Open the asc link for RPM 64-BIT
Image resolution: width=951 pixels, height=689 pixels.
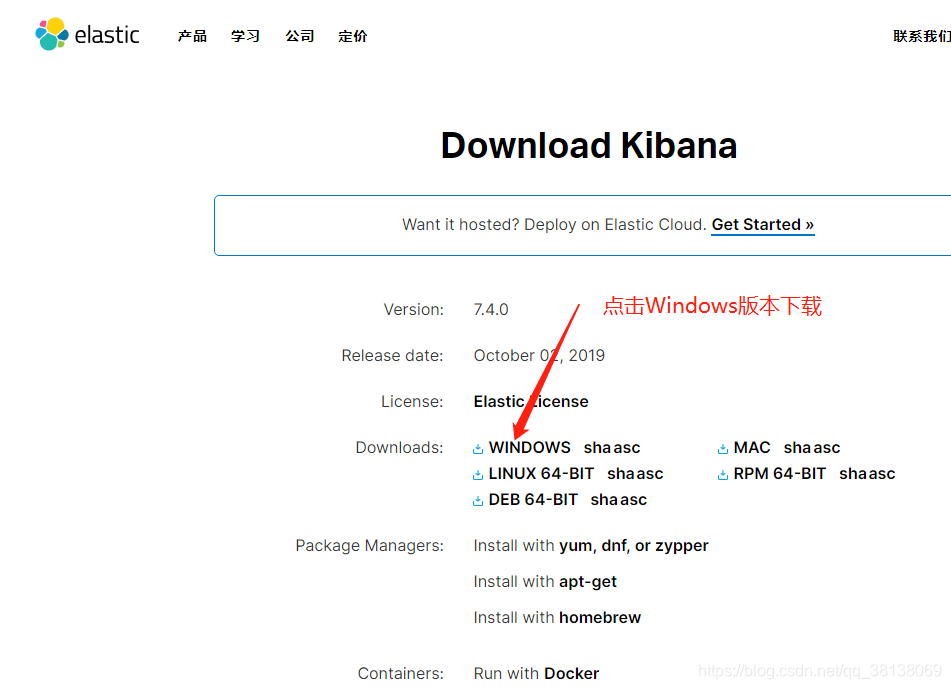(x=880, y=473)
